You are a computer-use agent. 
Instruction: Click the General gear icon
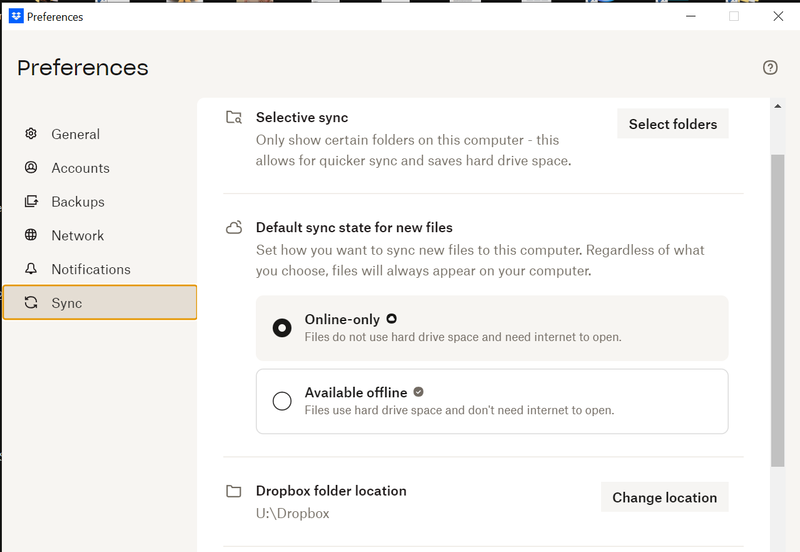pyautogui.click(x=31, y=134)
